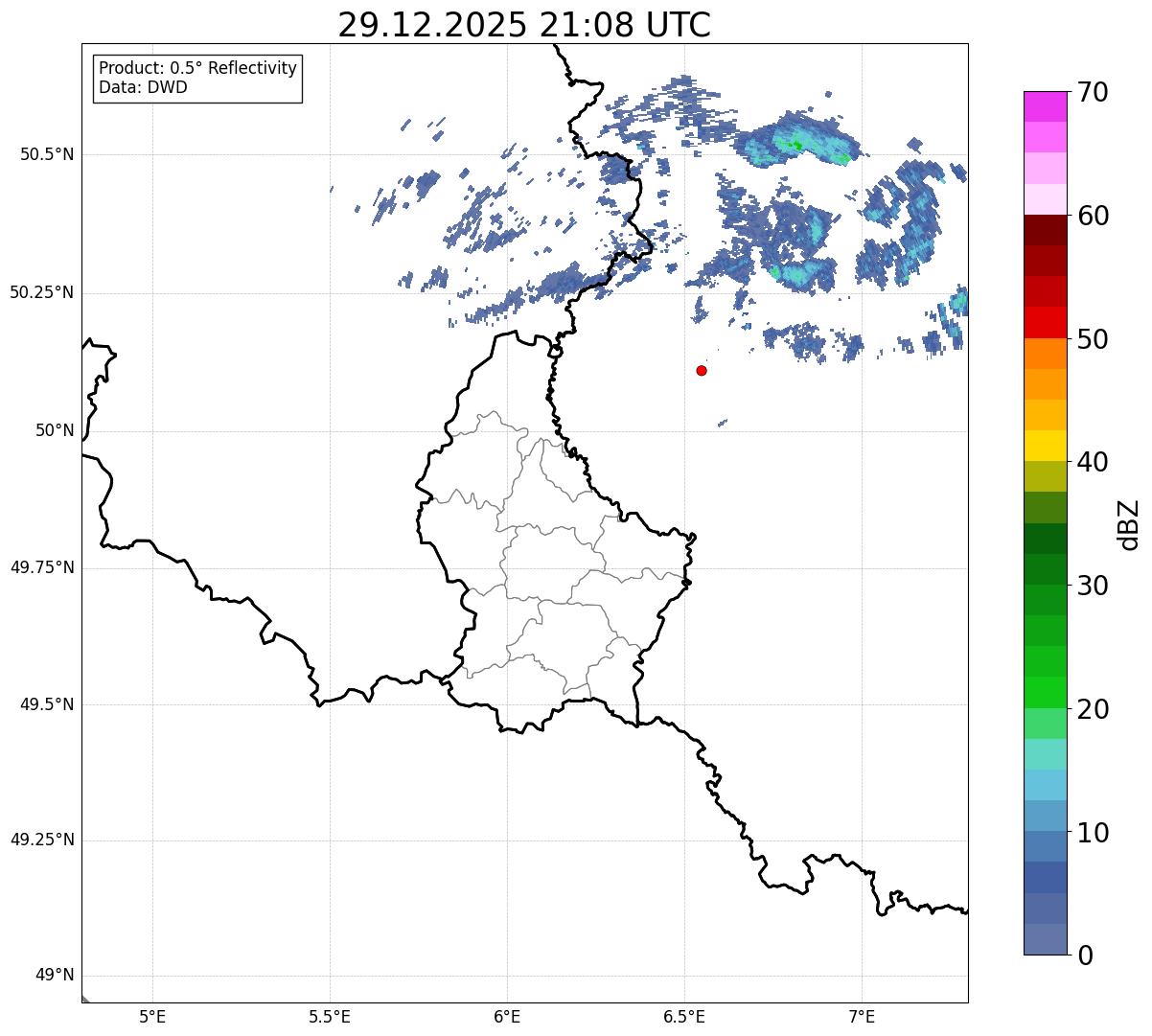Click the 49.75°N latitude label
The width and height of the screenshot is (1152, 1036).
pyautogui.click(x=41, y=567)
